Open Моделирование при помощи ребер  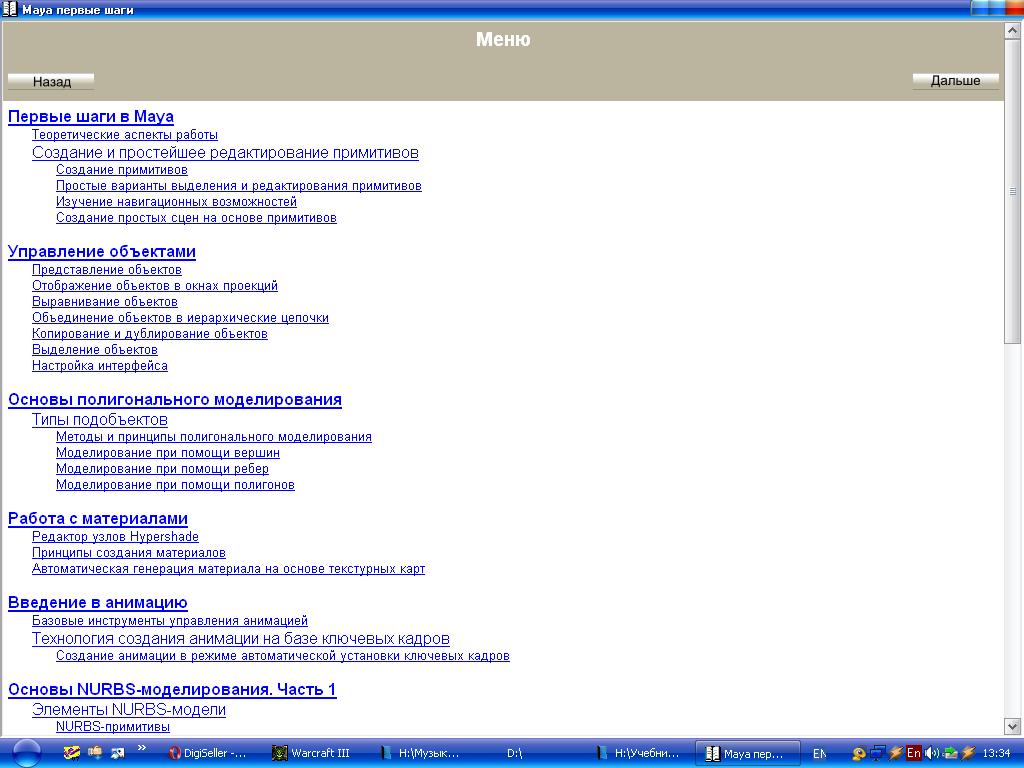162,468
